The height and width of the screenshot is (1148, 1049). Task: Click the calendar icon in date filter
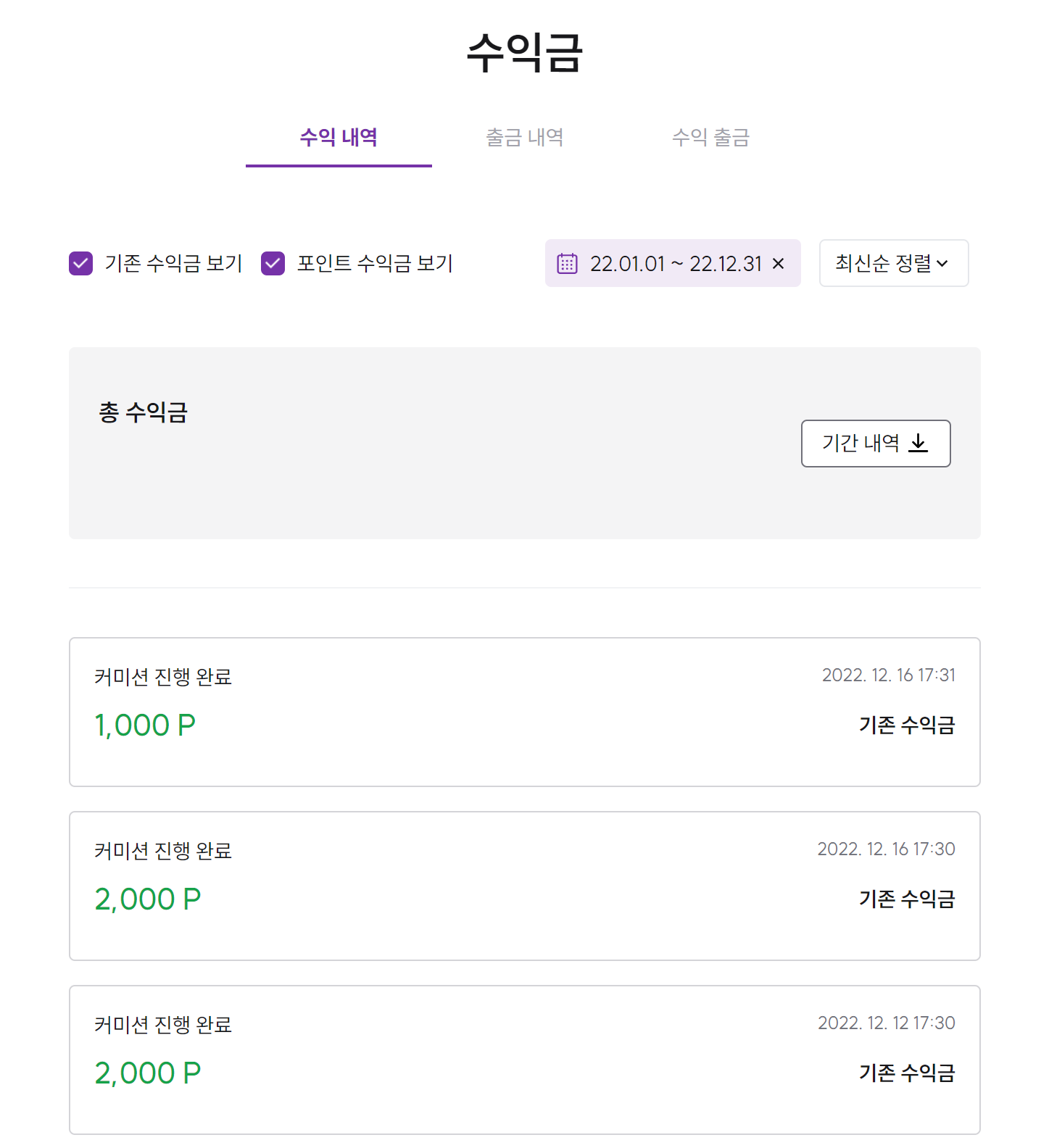567,263
